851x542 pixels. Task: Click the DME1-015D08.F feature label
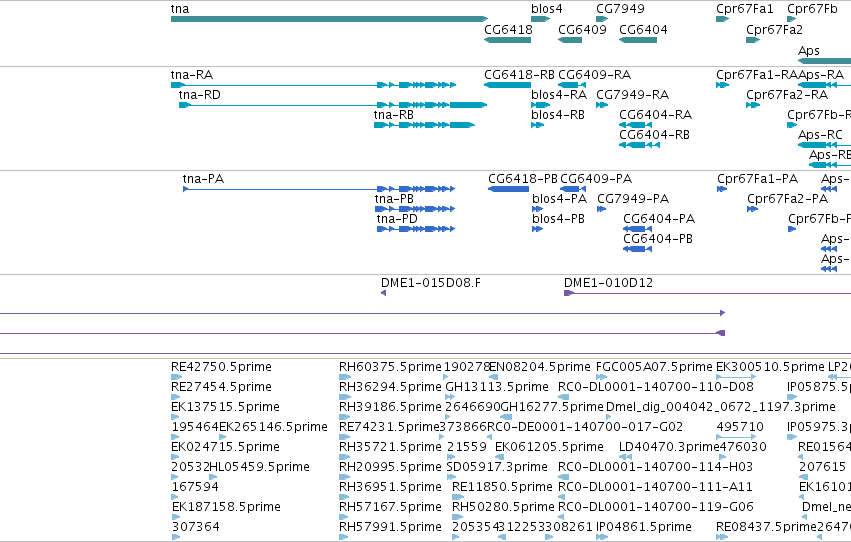pyautogui.click(x=431, y=283)
